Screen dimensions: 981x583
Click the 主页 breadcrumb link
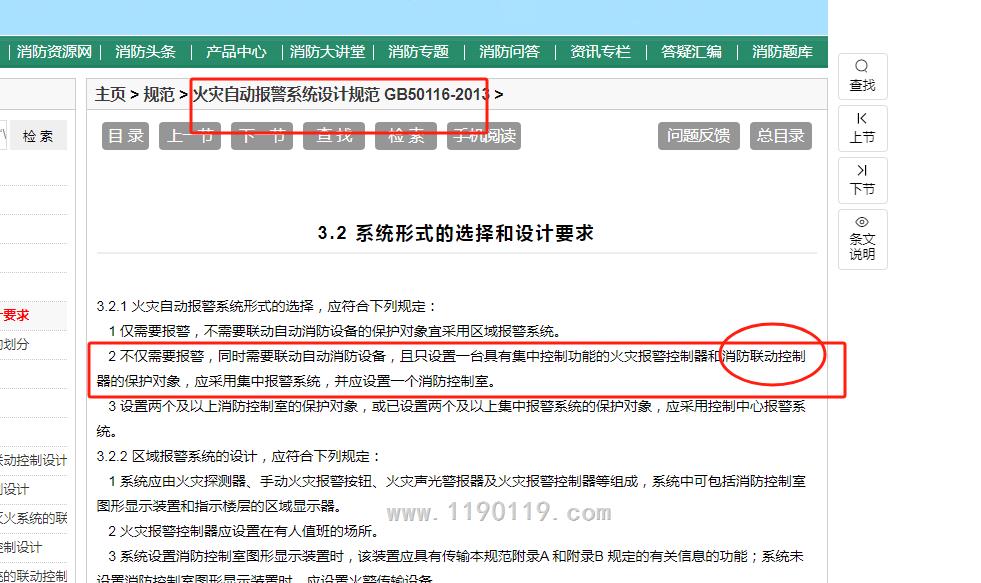point(110,95)
